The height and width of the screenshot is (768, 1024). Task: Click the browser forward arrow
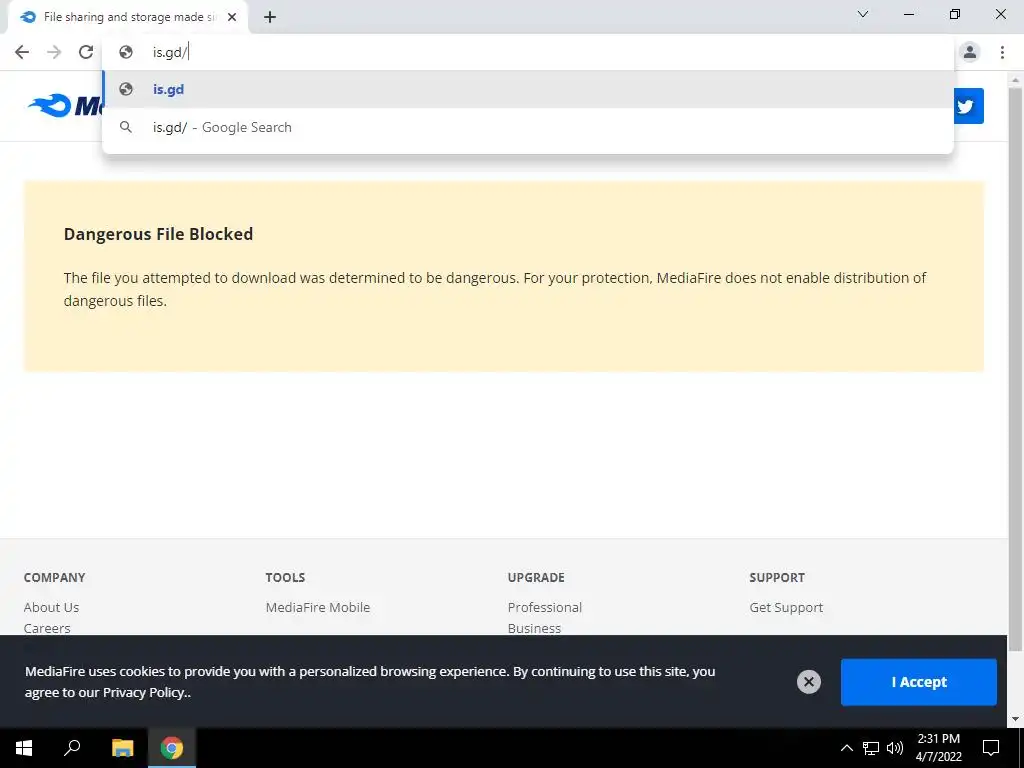pos(54,52)
